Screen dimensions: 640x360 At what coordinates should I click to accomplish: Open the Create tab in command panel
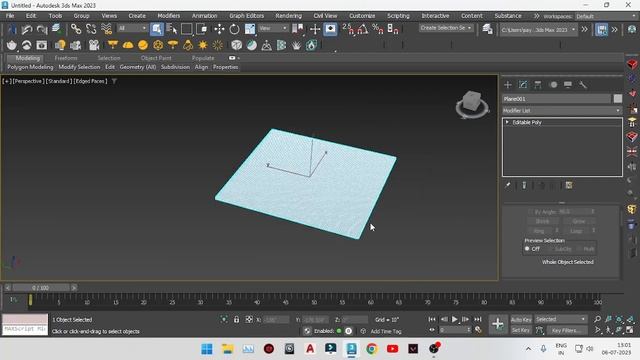click(508, 84)
